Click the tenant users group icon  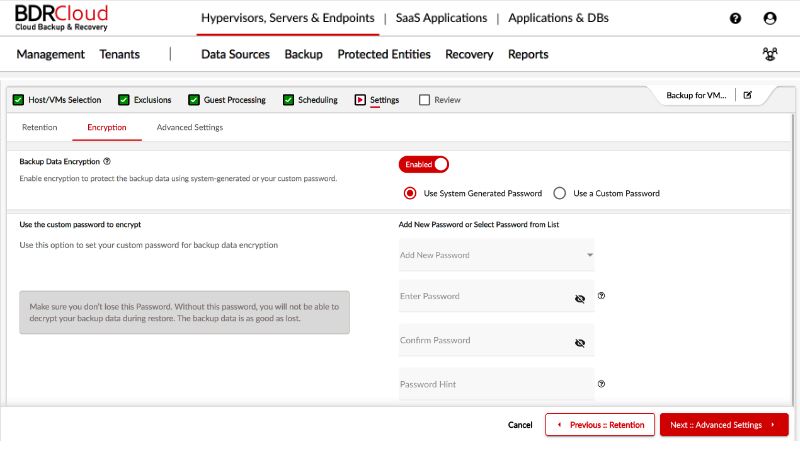pos(770,54)
